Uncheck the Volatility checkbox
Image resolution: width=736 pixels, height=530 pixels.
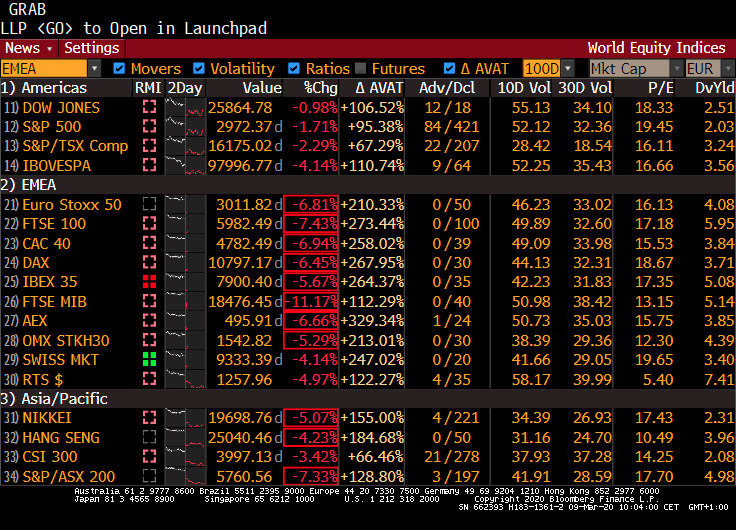[199, 69]
